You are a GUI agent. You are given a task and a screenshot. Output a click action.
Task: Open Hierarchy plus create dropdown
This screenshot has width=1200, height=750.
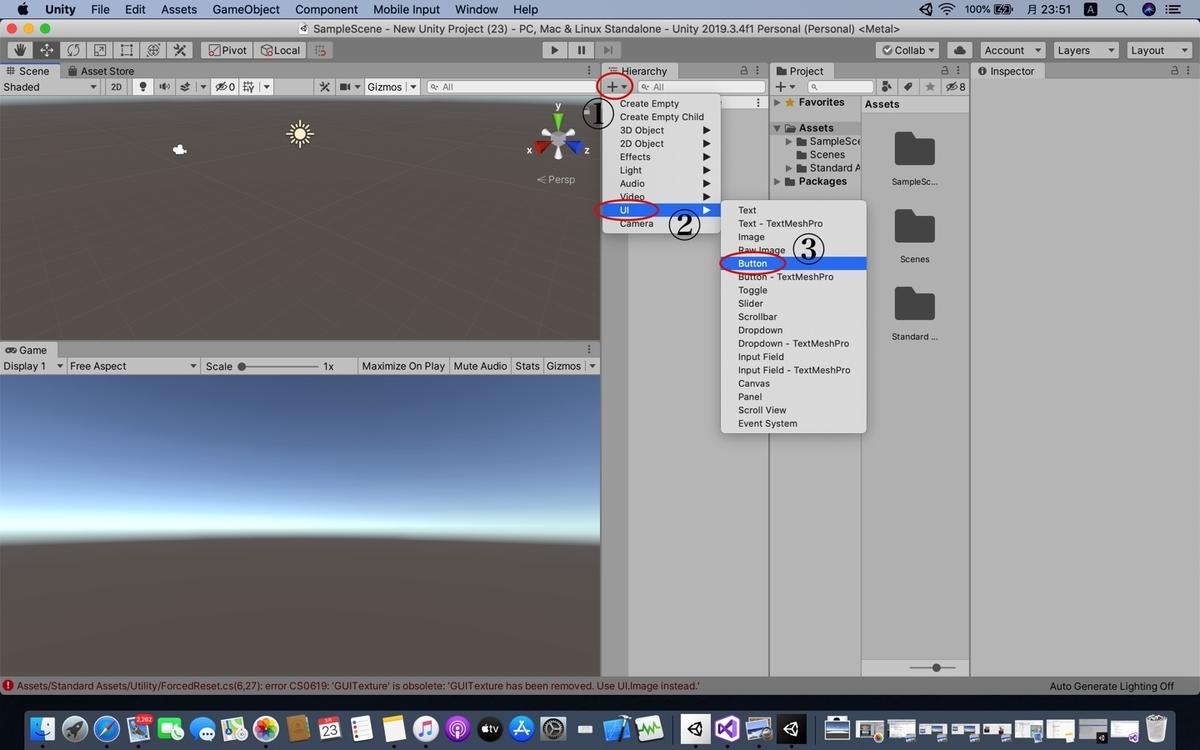click(x=617, y=87)
